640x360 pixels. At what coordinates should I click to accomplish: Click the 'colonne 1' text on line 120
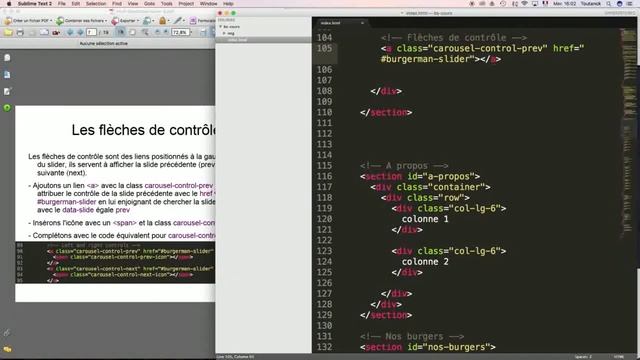425,219
